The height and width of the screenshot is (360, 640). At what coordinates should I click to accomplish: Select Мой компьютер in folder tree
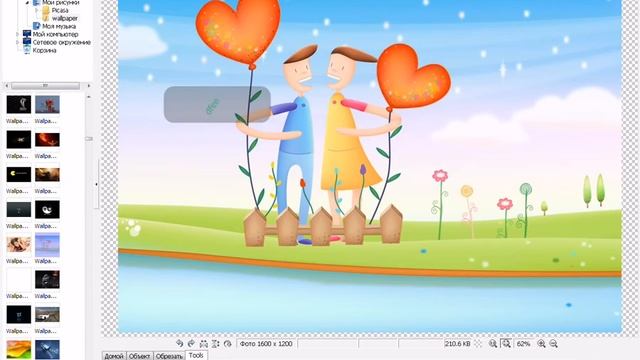[56, 34]
